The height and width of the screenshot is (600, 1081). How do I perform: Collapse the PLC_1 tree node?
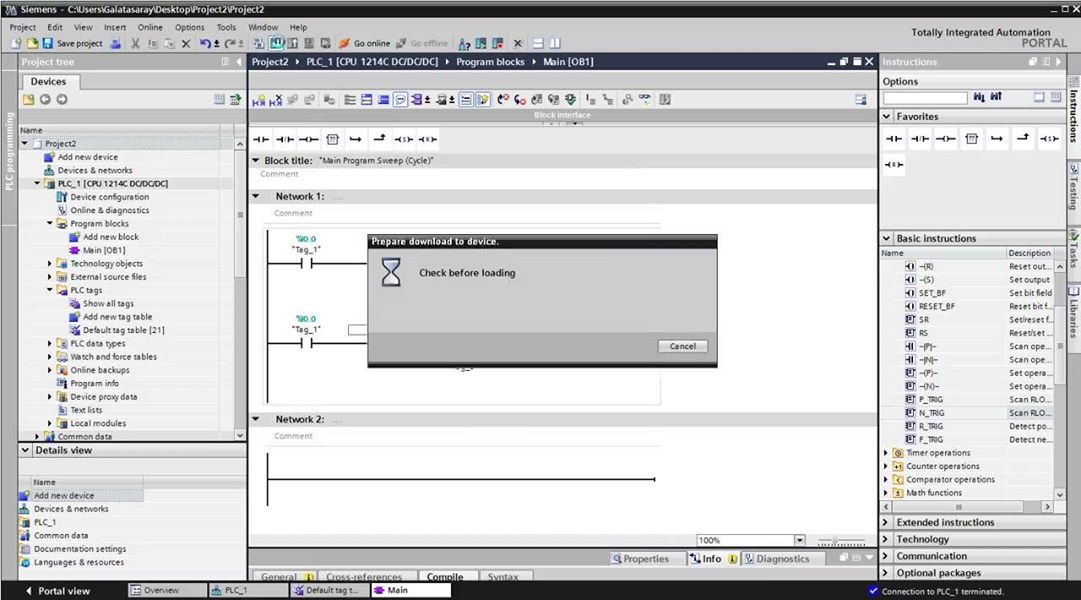(x=37, y=183)
